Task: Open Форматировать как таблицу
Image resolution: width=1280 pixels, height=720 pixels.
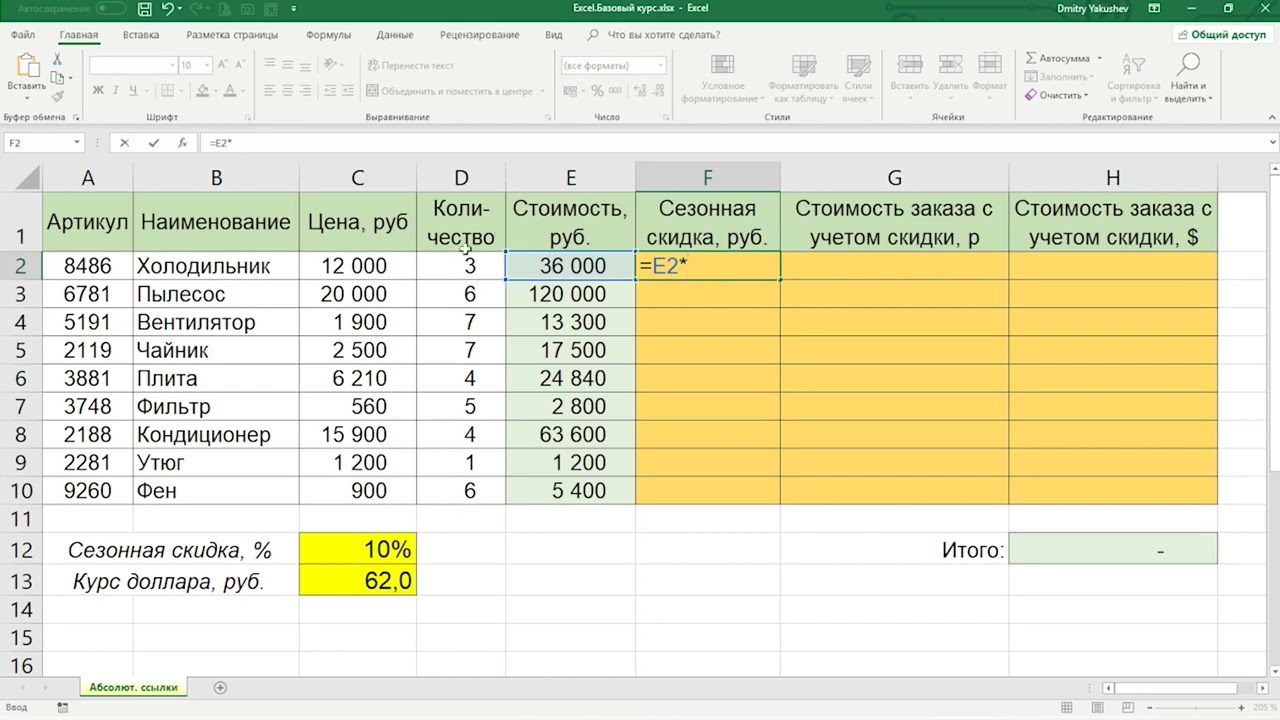Action: pos(802,78)
